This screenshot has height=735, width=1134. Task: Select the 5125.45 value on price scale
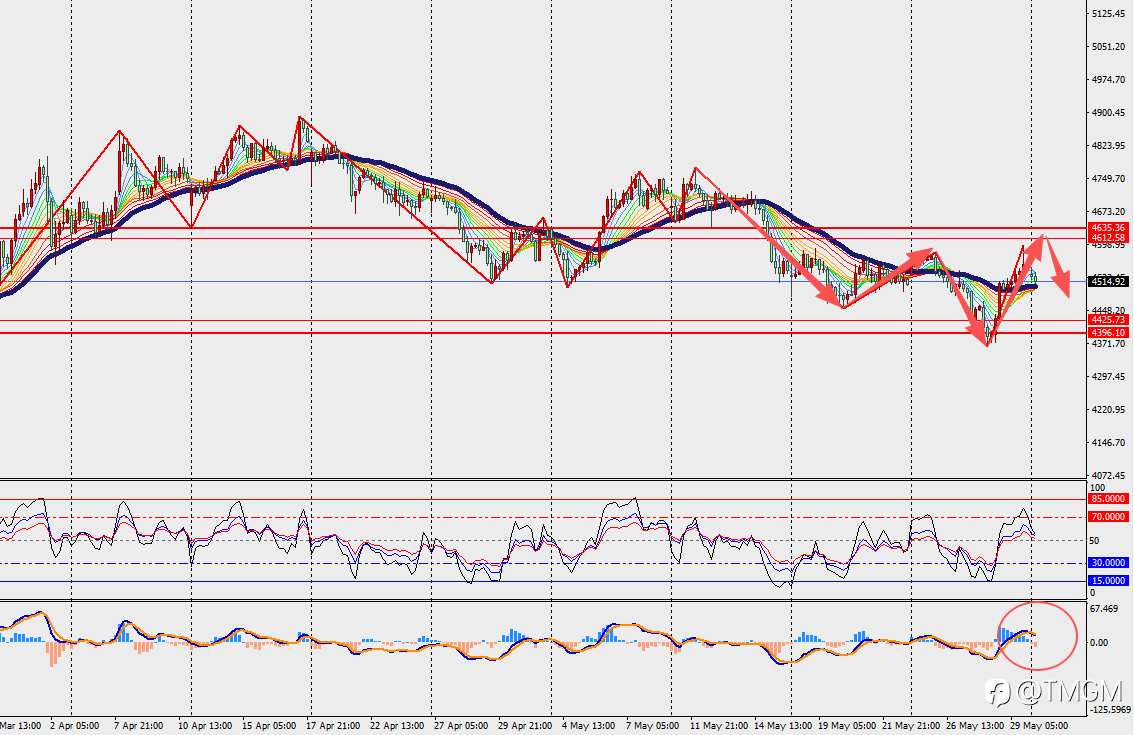pos(1109,14)
